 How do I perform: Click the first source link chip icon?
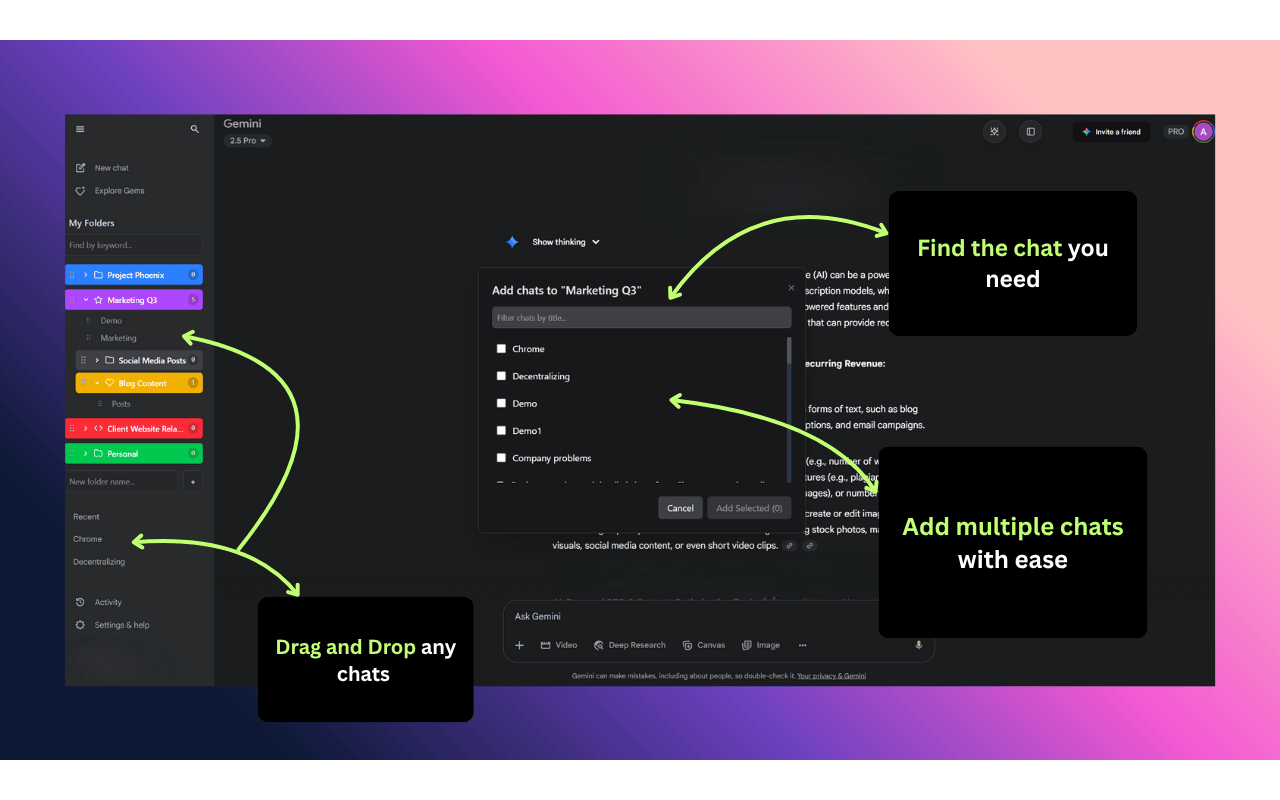[790, 546]
